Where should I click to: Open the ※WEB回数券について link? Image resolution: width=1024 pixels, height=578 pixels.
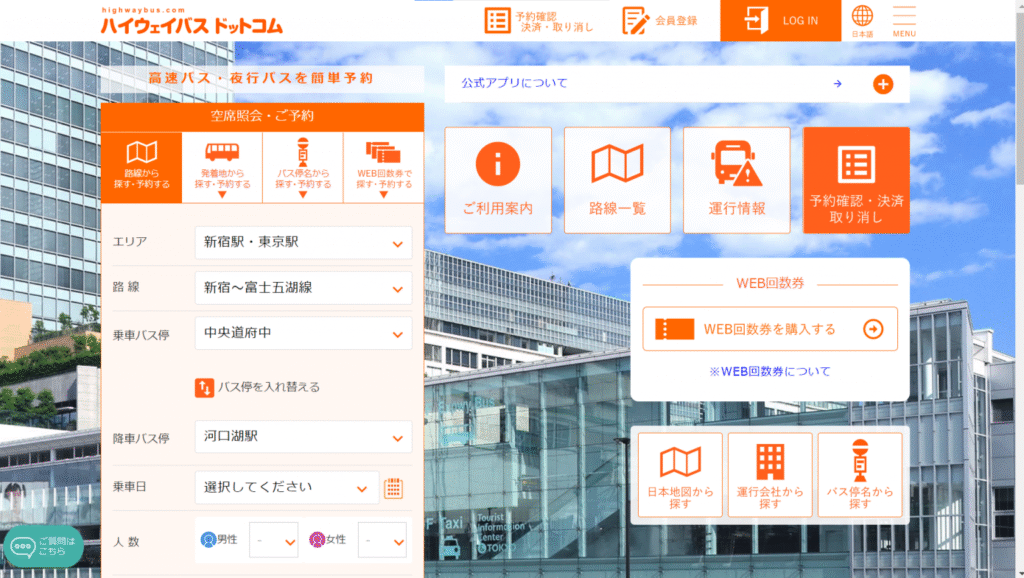(x=769, y=372)
